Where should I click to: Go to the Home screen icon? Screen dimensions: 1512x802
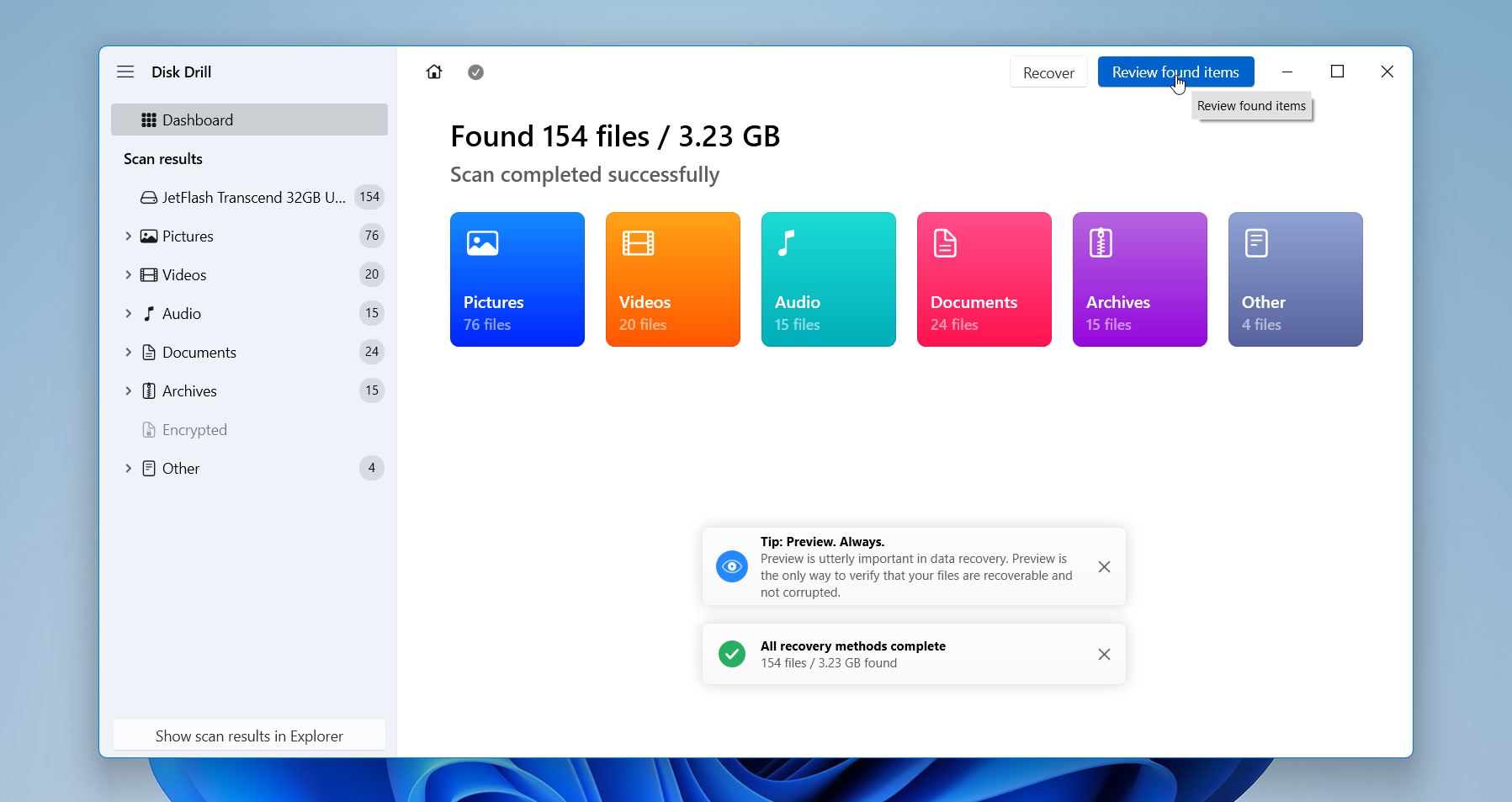click(434, 72)
